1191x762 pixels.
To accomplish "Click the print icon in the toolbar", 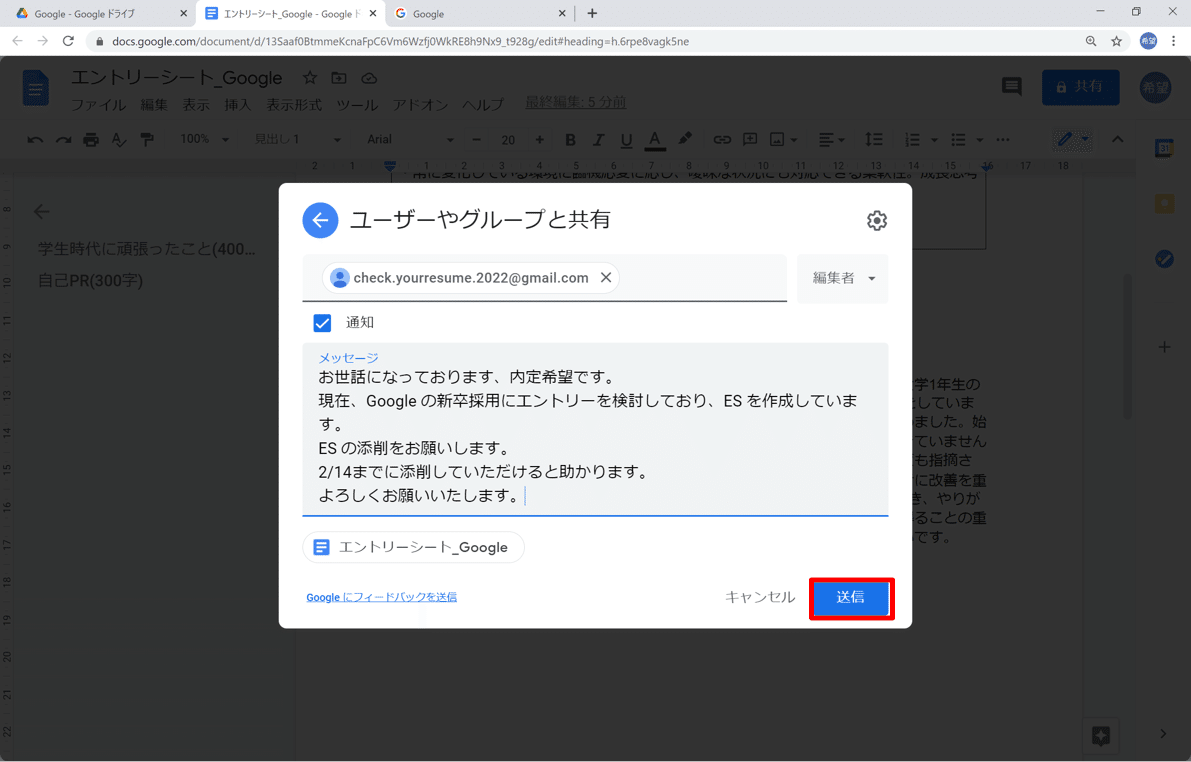I will pos(89,140).
